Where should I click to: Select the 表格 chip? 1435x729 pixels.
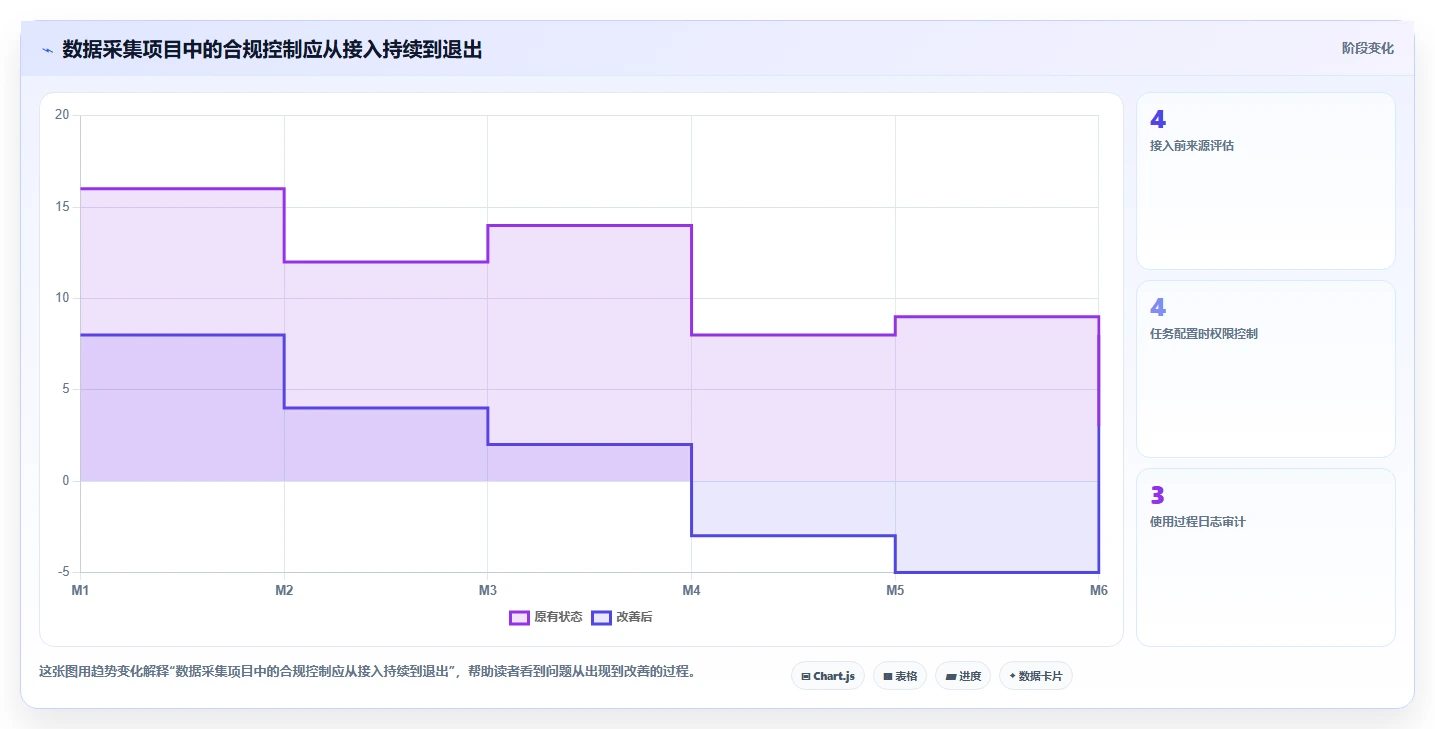tap(900, 676)
